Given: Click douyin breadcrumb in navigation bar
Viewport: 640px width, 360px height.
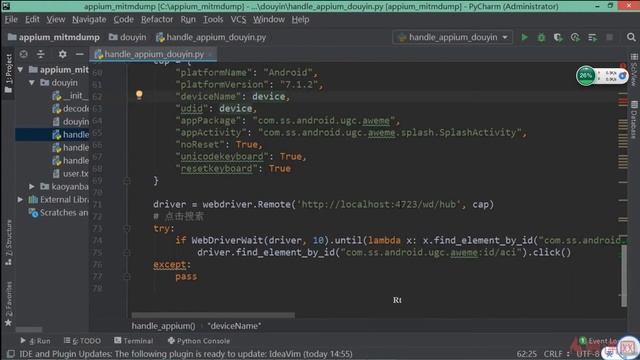Looking at the screenshot, I should click(127, 37).
